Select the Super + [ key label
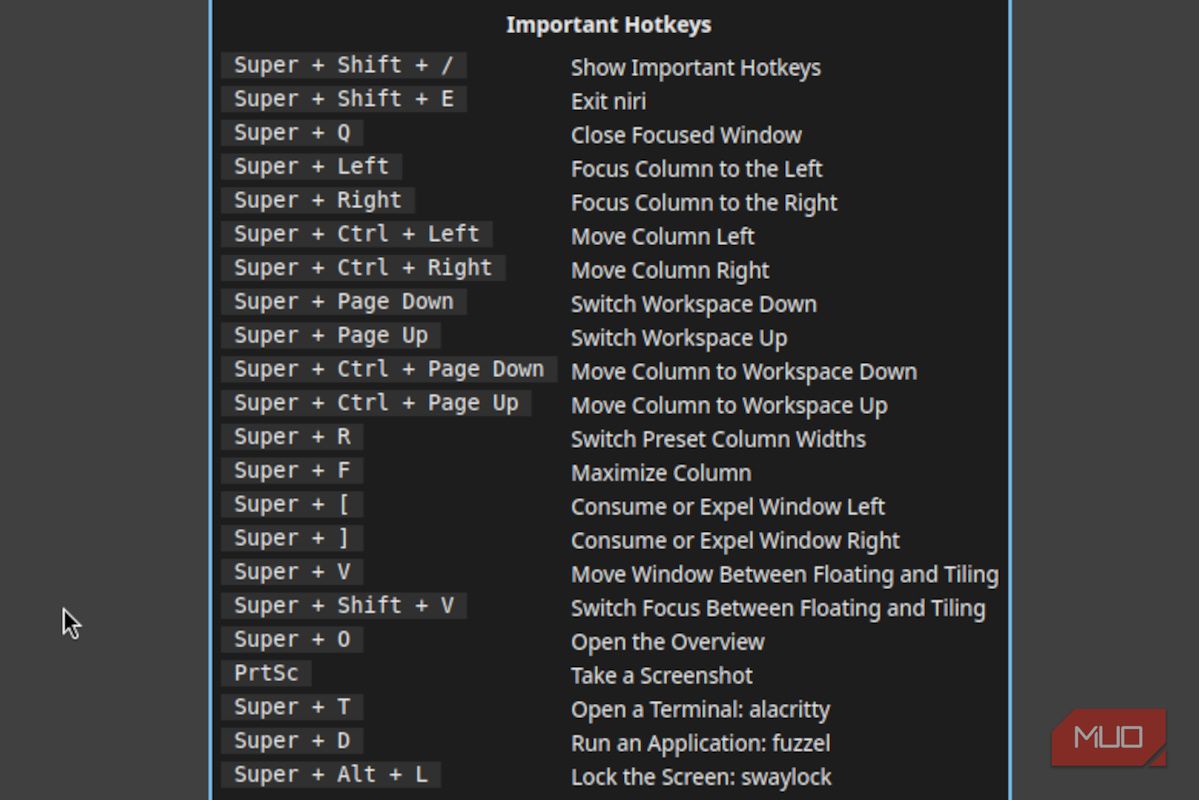 [292, 504]
